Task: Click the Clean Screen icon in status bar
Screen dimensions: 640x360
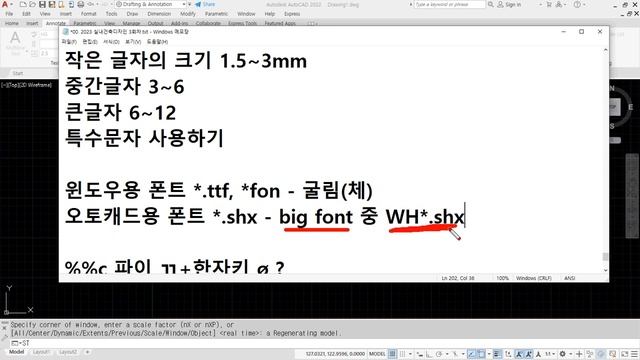Action: [x=624, y=354]
